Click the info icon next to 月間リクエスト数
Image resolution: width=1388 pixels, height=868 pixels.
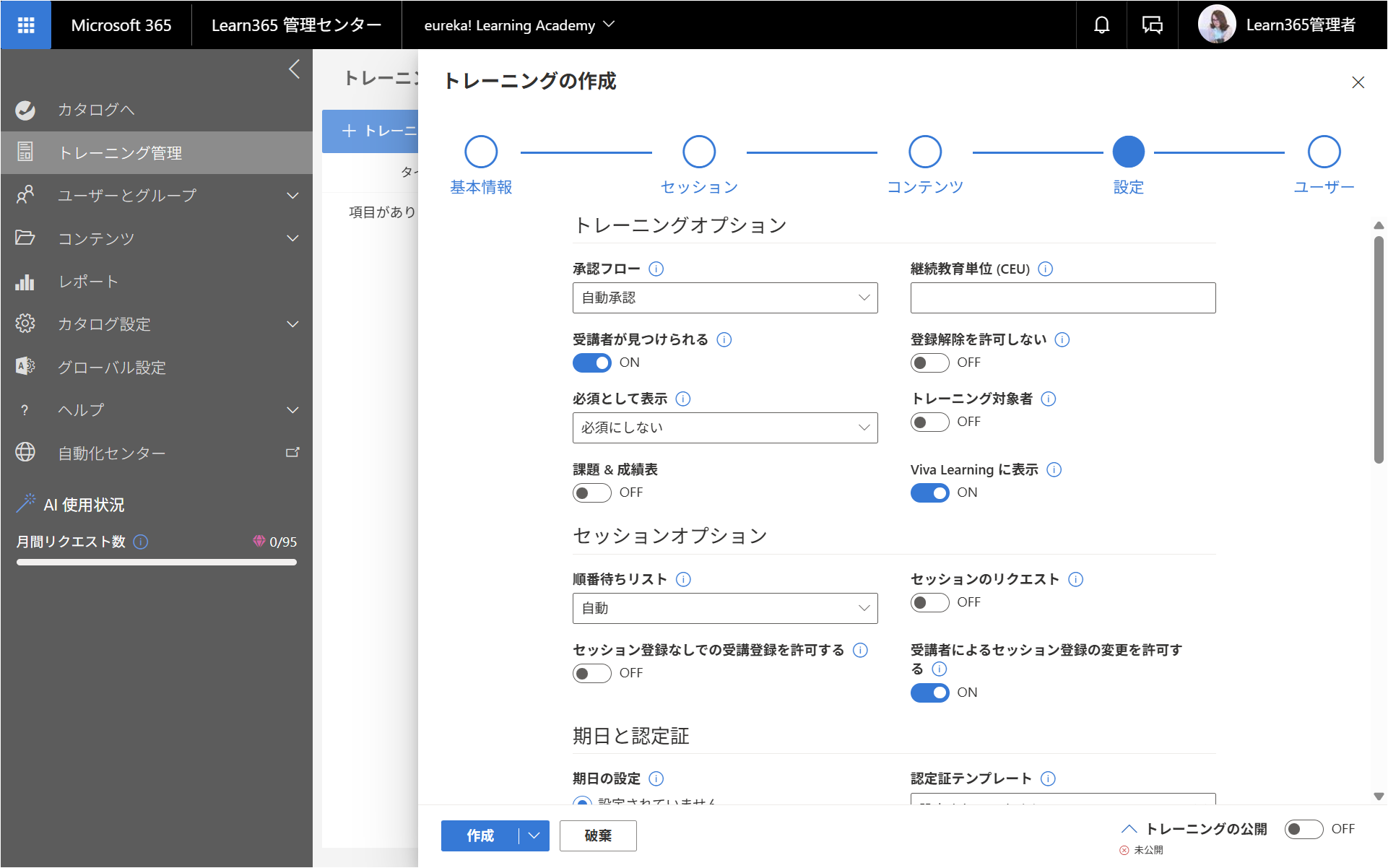pyautogui.click(x=141, y=542)
